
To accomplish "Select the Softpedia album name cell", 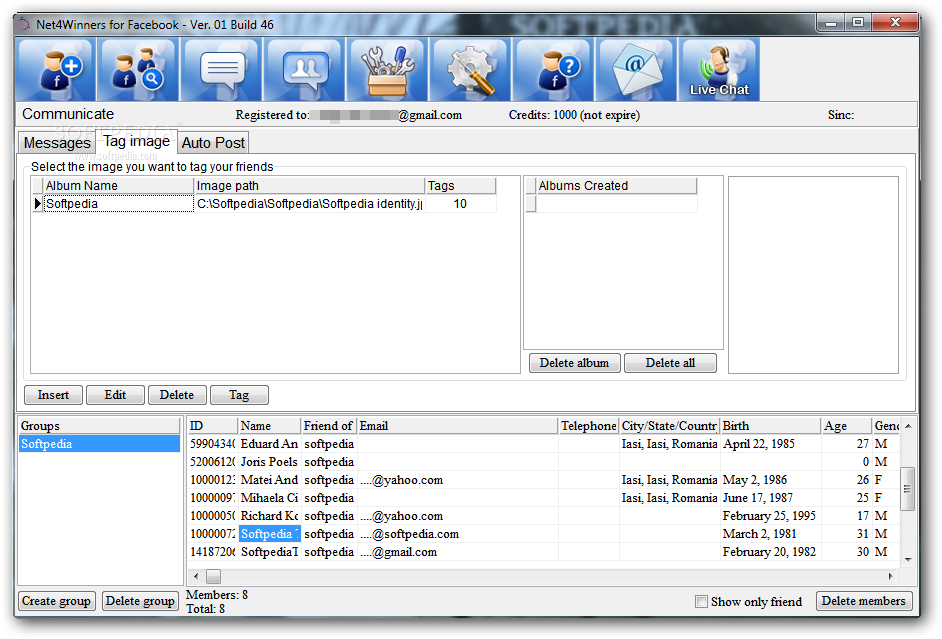I will coord(118,204).
